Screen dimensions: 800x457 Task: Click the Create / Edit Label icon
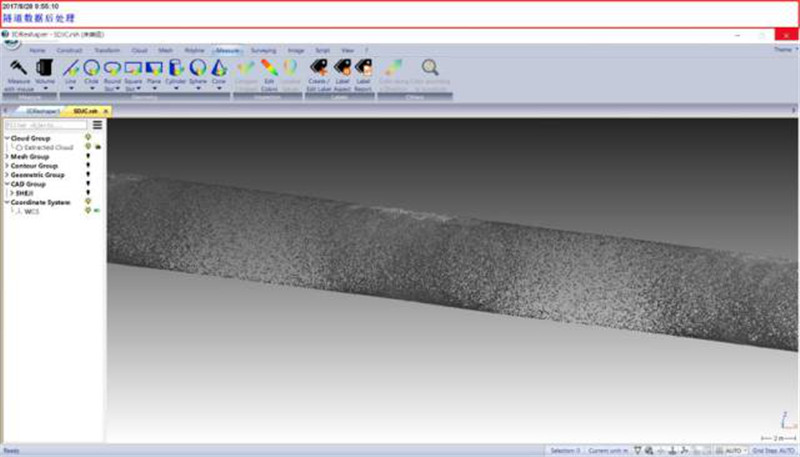(x=318, y=69)
